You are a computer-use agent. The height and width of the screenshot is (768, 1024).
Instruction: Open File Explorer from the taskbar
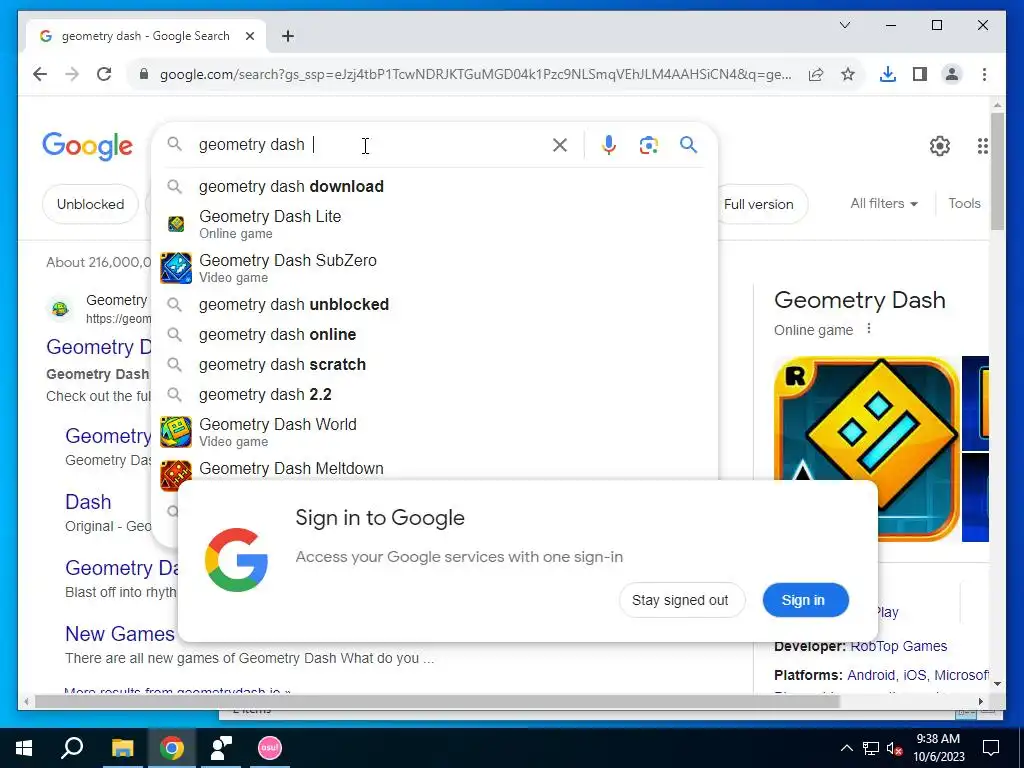point(122,748)
